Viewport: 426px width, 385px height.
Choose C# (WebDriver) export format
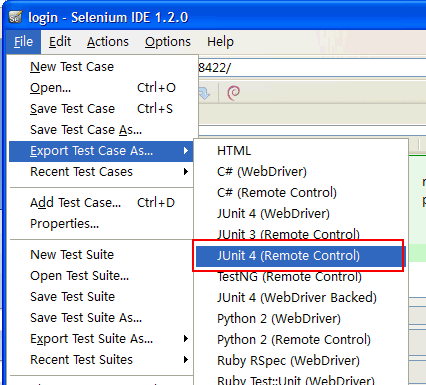click(262, 172)
